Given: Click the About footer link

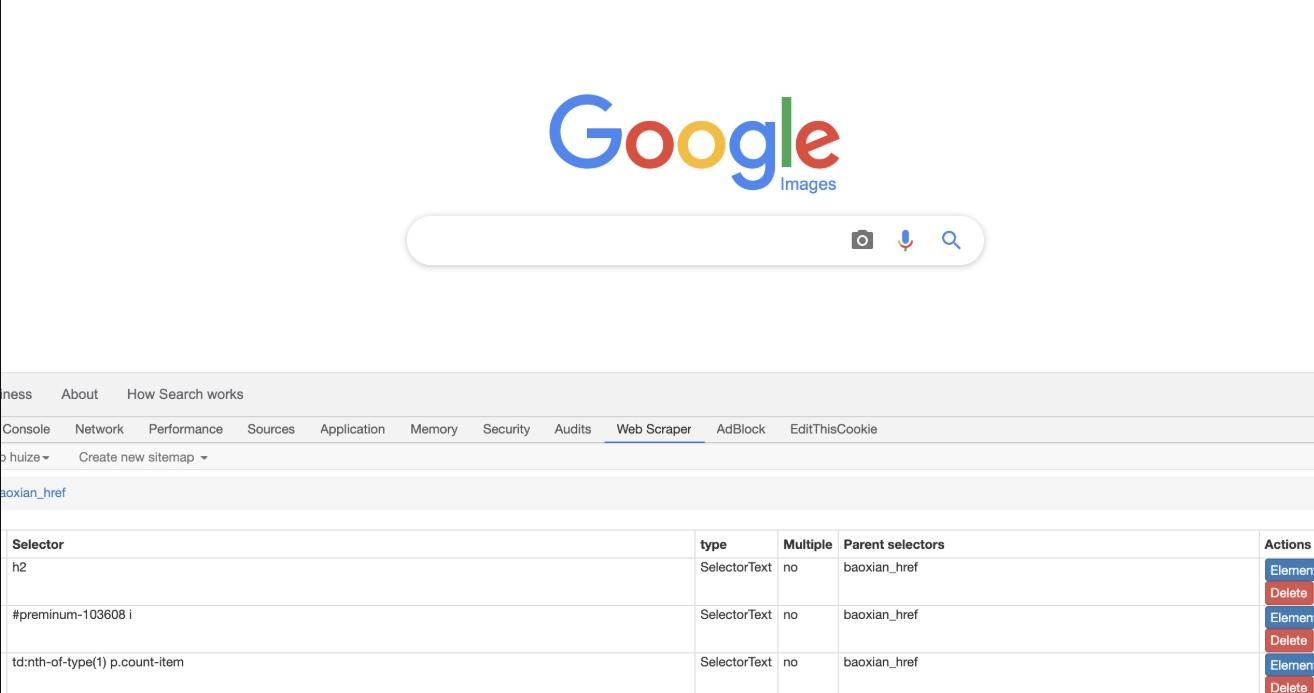Looking at the screenshot, I should pyautogui.click(x=79, y=394).
